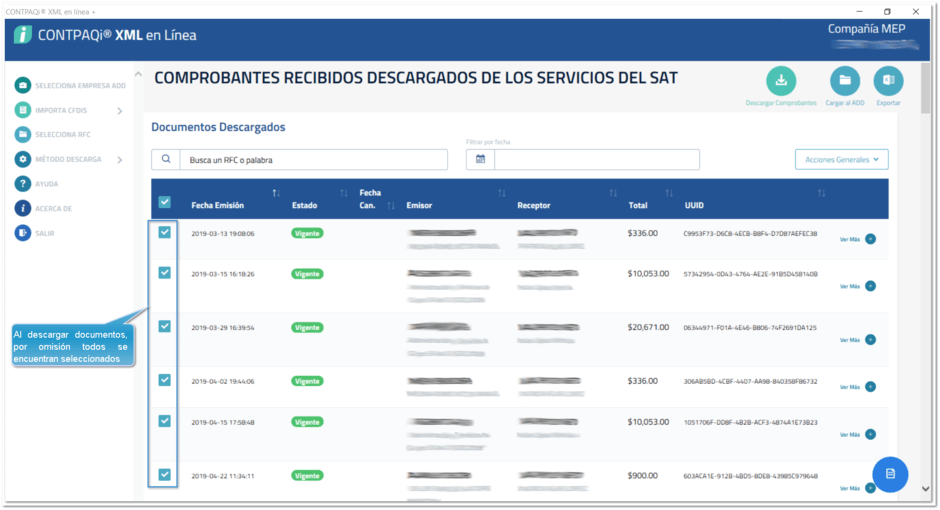Screen dimensions: 940x510
Task: Click the Selecciona RFC sidebar icon
Action: pyautogui.click(x=23, y=134)
